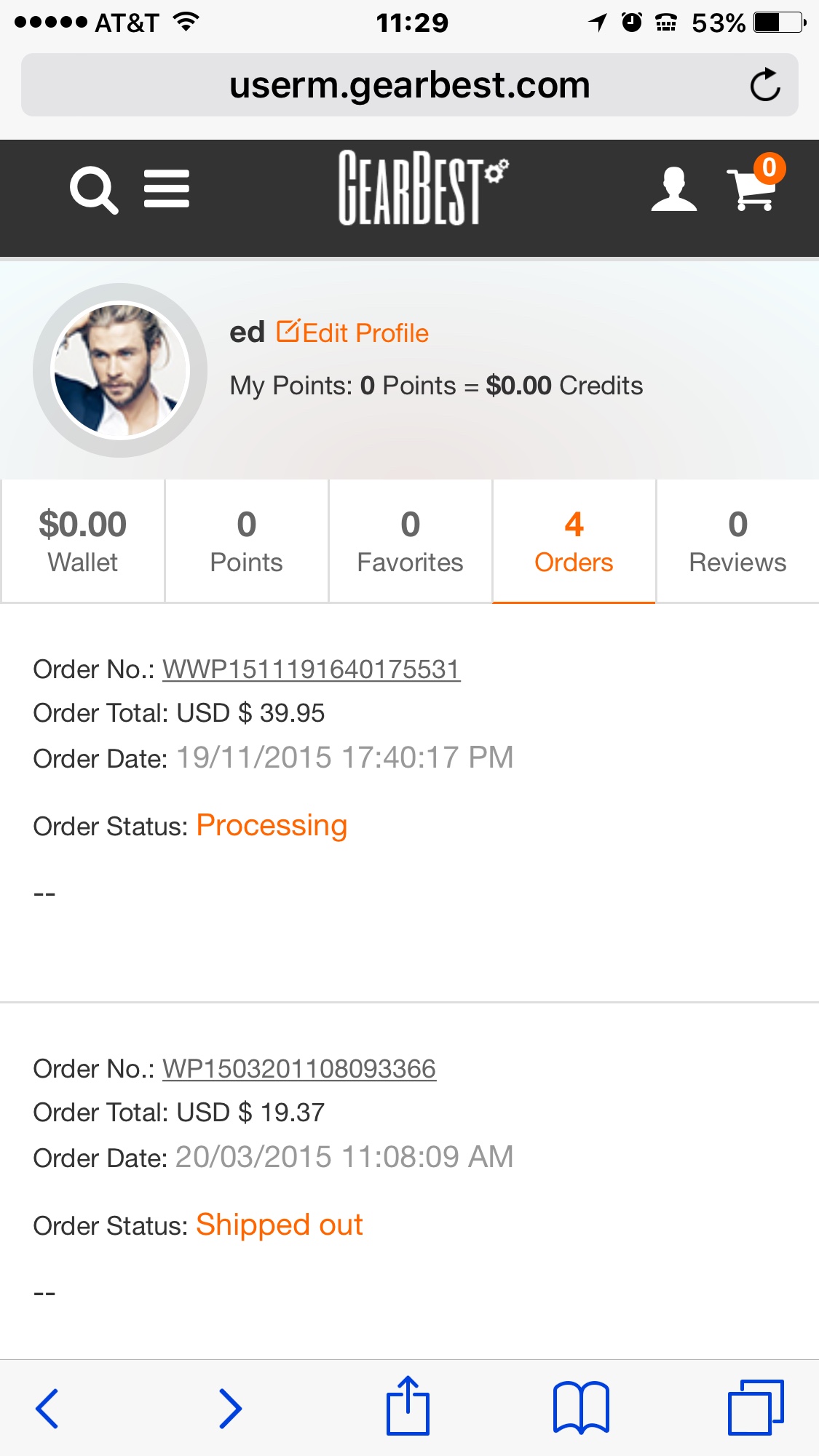Tap the profile avatar photo

pyautogui.click(x=120, y=370)
